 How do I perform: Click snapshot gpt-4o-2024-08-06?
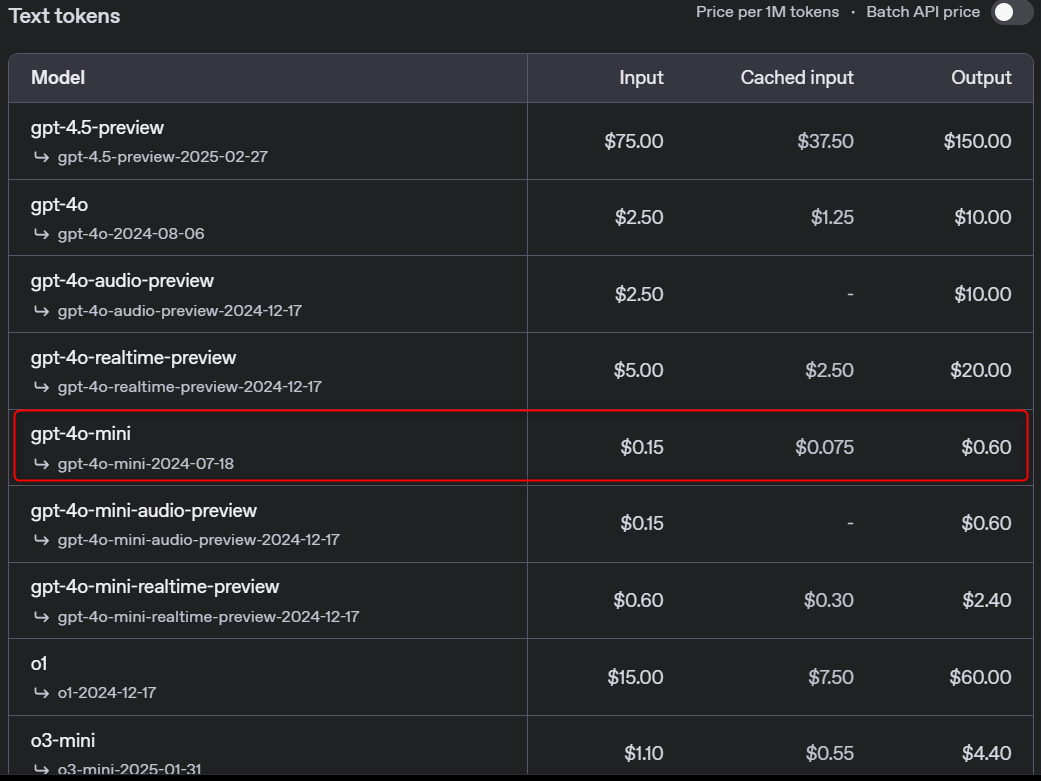(131, 234)
